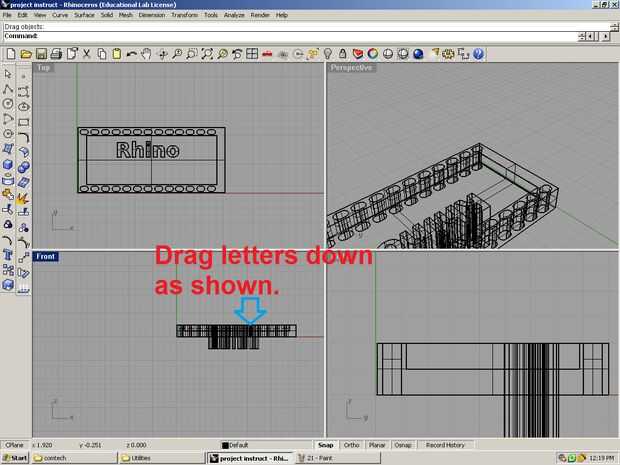This screenshot has height=465, width=620.
Task: Select the Ellipse tool in sidebar
Action: [x=24, y=107]
